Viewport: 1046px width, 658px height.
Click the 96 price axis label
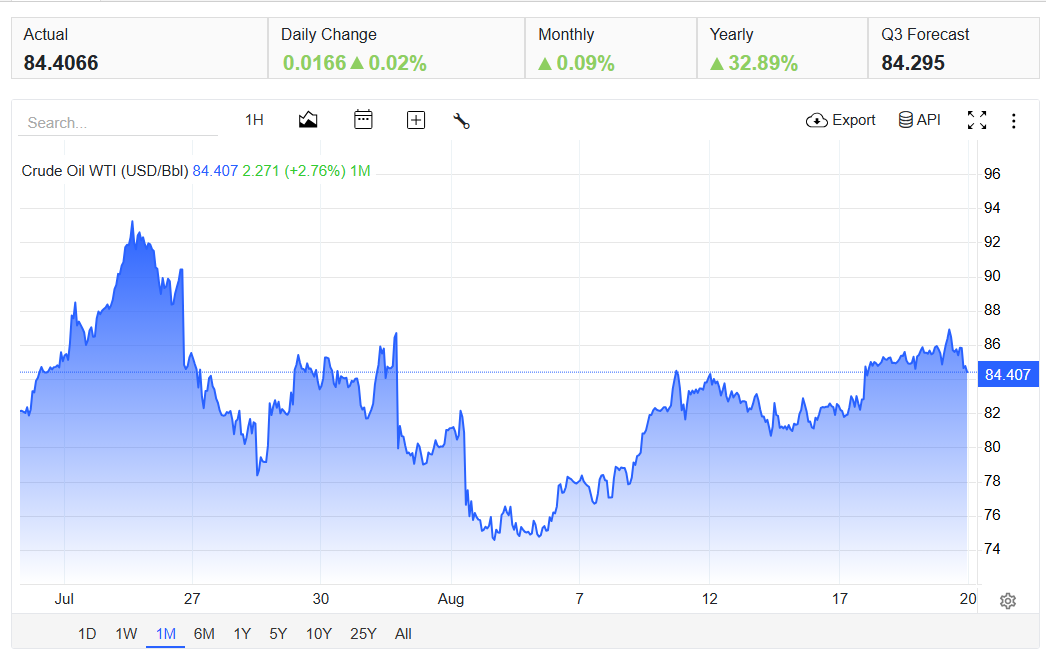[992, 174]
